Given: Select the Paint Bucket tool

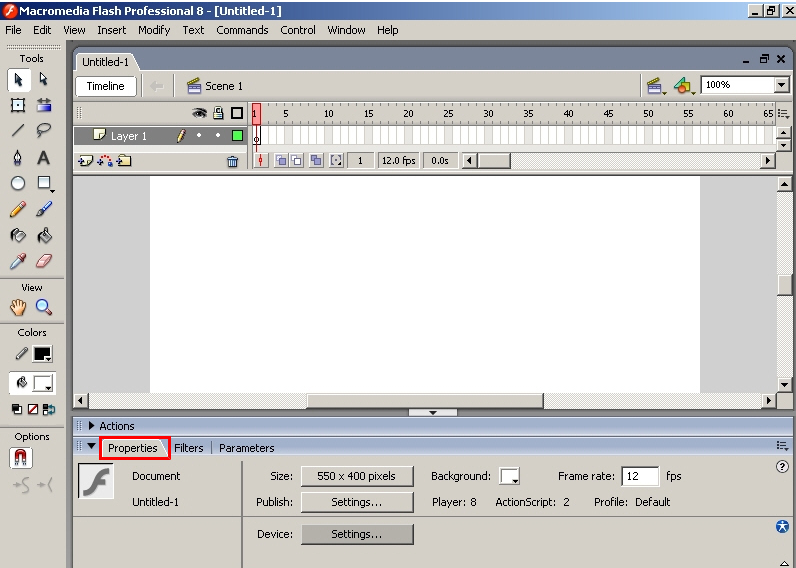Looking at the screenshot, I should (44, 235).
